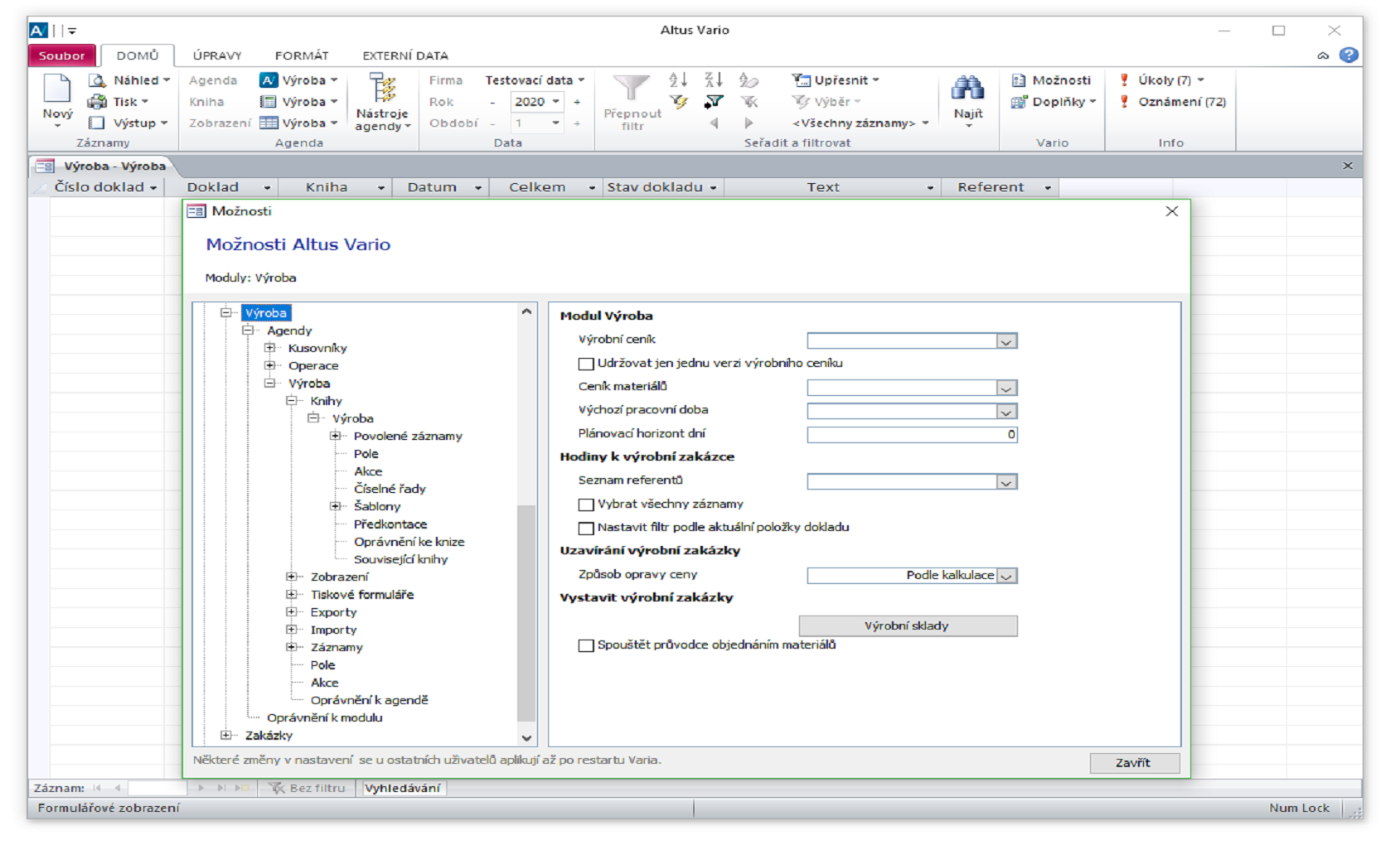This screenshot has height=845, width=1400.
Task: Open Testovací data firma selector
Action: pyautogui.click(x=535, y=80)
